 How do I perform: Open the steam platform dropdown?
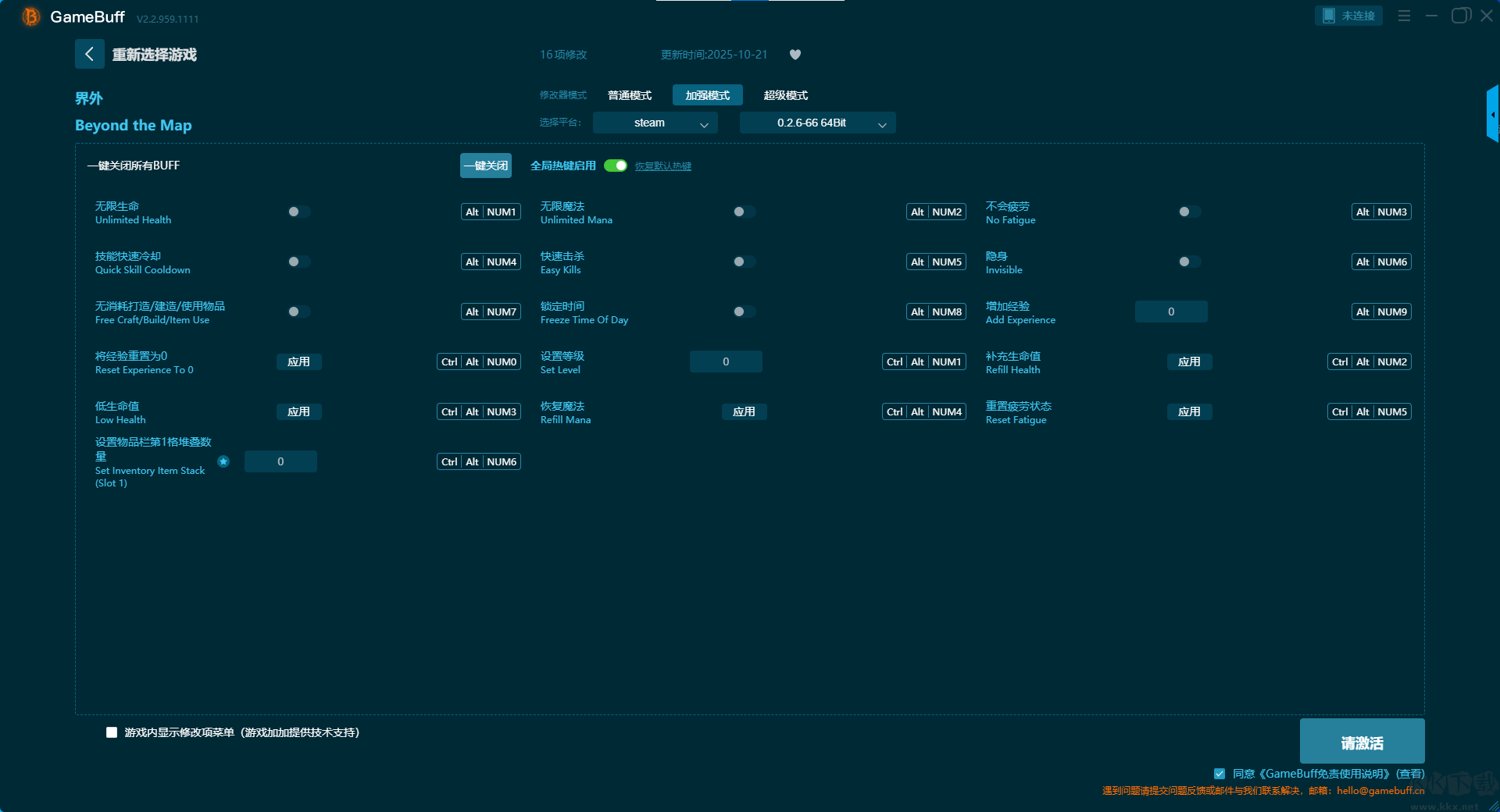pyautogui.click(x=655, y=123)
